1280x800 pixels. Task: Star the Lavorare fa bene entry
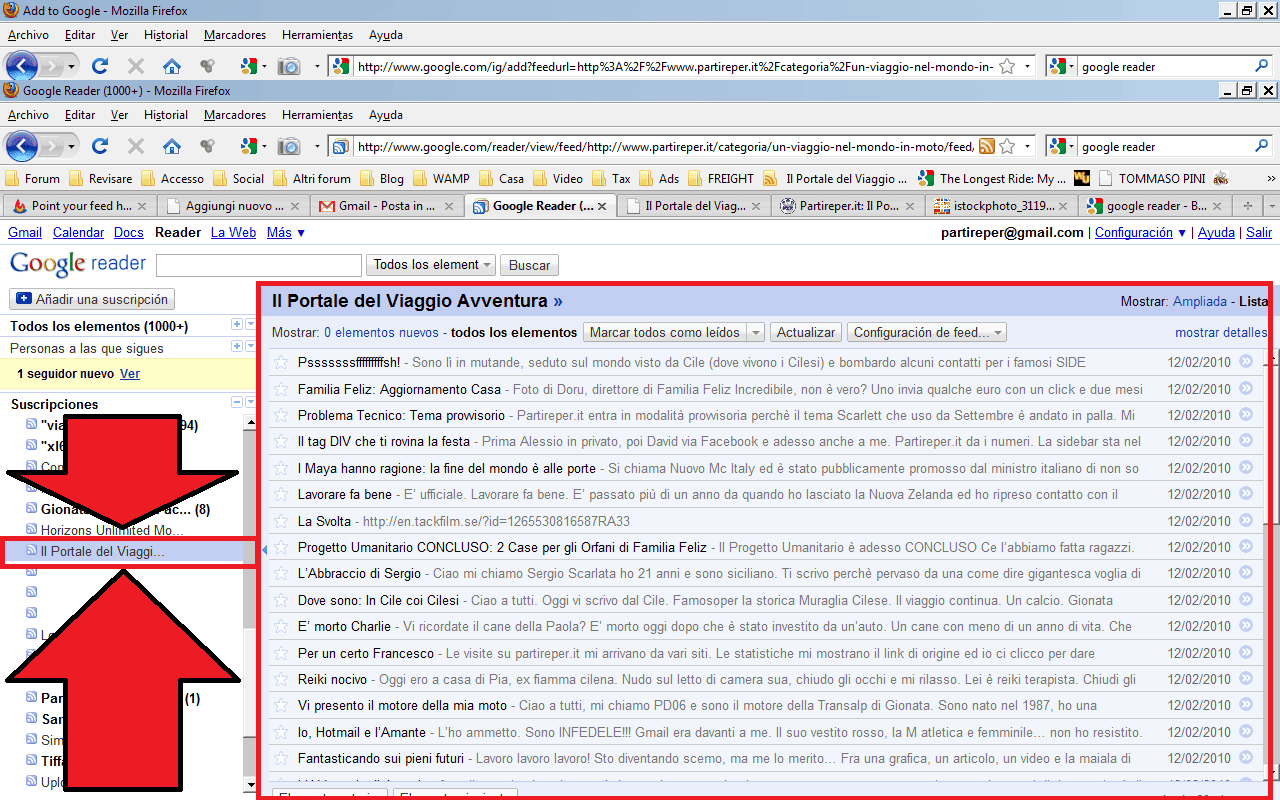point(281,494)
